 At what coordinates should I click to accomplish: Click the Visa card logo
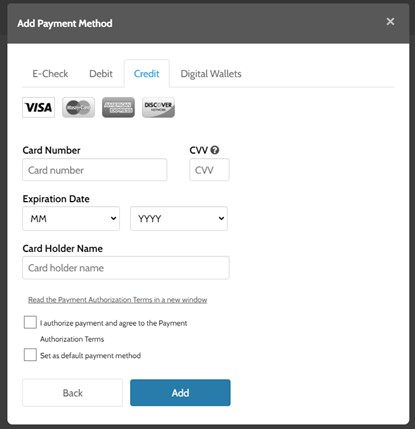[x=38, y=107]
